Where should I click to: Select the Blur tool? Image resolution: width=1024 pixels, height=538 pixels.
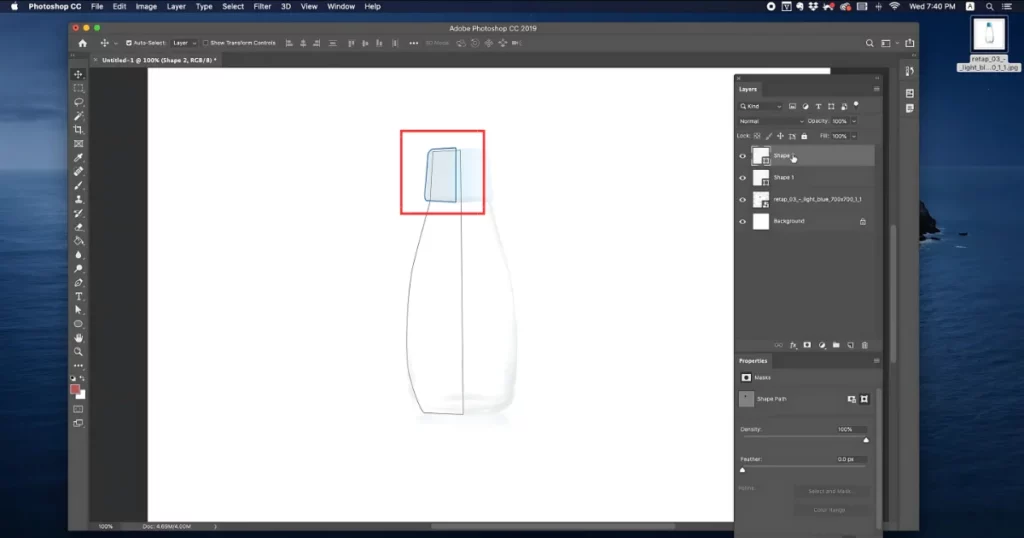coord(78,255)
